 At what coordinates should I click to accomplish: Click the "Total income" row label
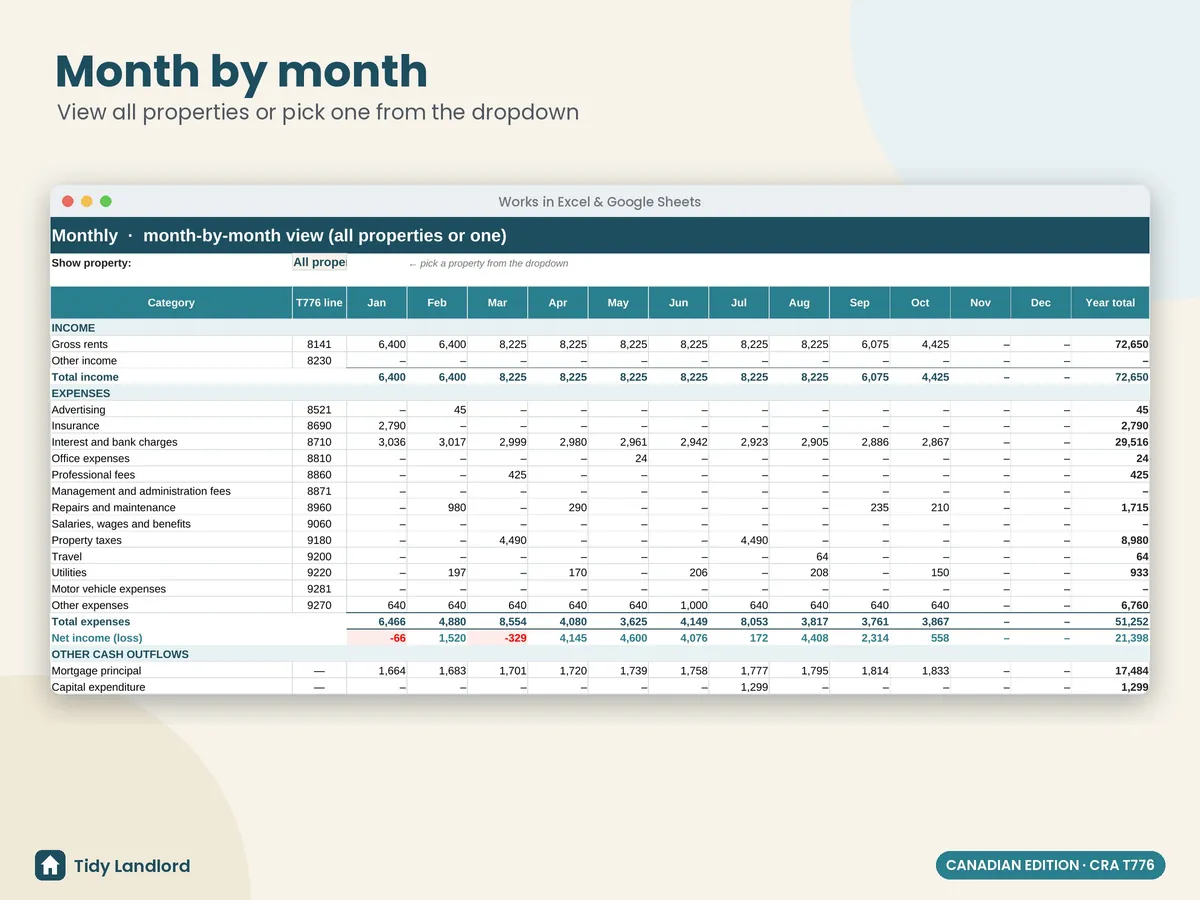click(x=85, y=377)
